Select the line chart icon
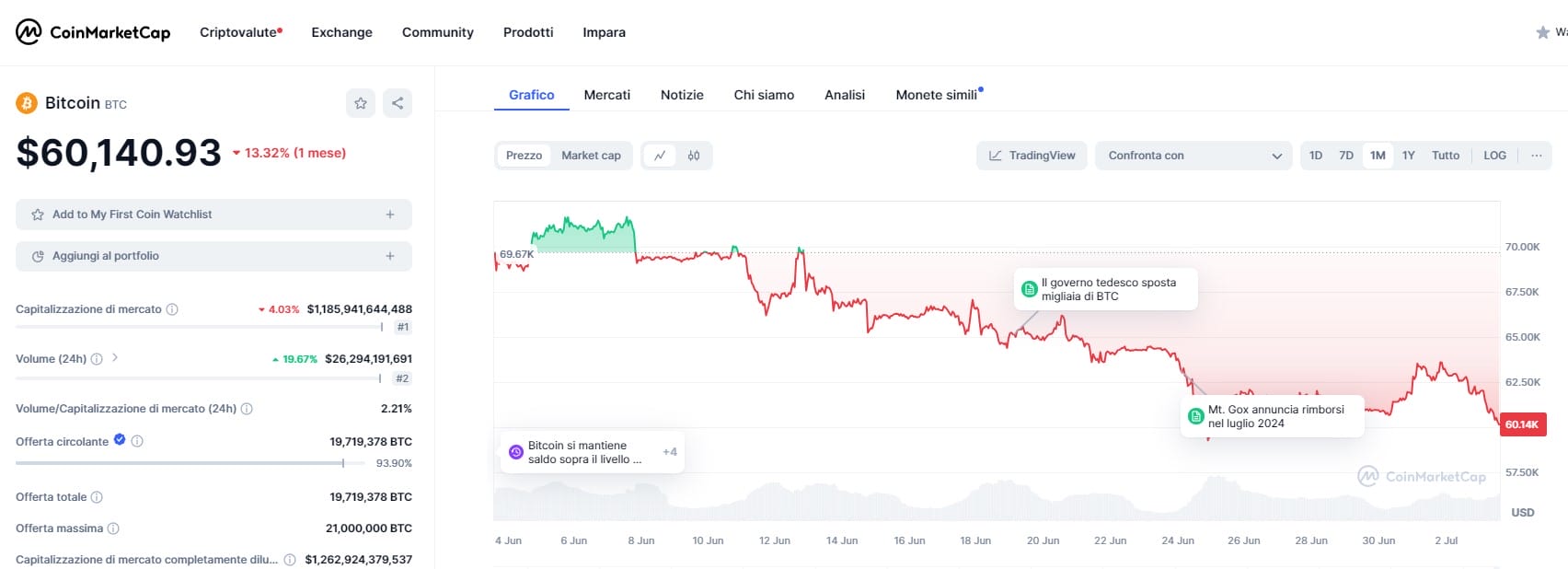Image resolution: width=1568 pixels, height=569 pixels. click(660, 156)
